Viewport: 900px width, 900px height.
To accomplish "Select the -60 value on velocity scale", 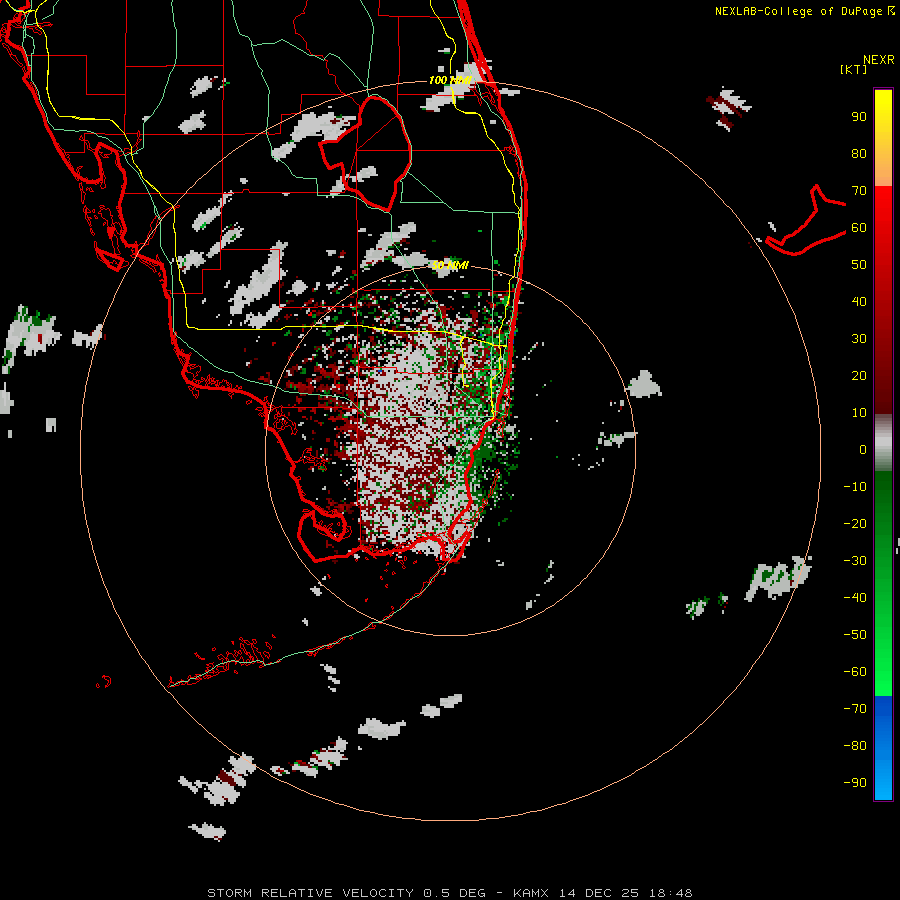I will coord(855,672).
